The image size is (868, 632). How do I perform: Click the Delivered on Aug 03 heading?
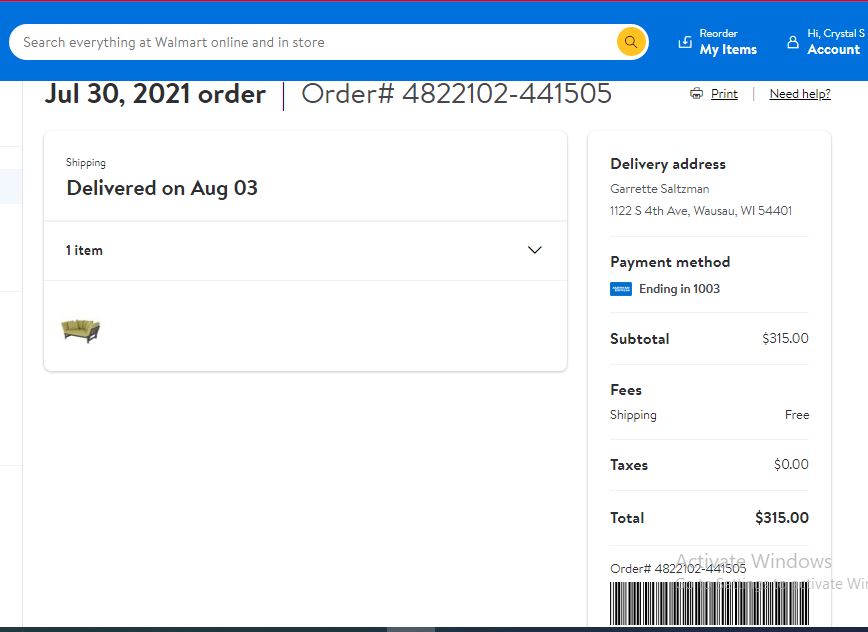(162, 188)
